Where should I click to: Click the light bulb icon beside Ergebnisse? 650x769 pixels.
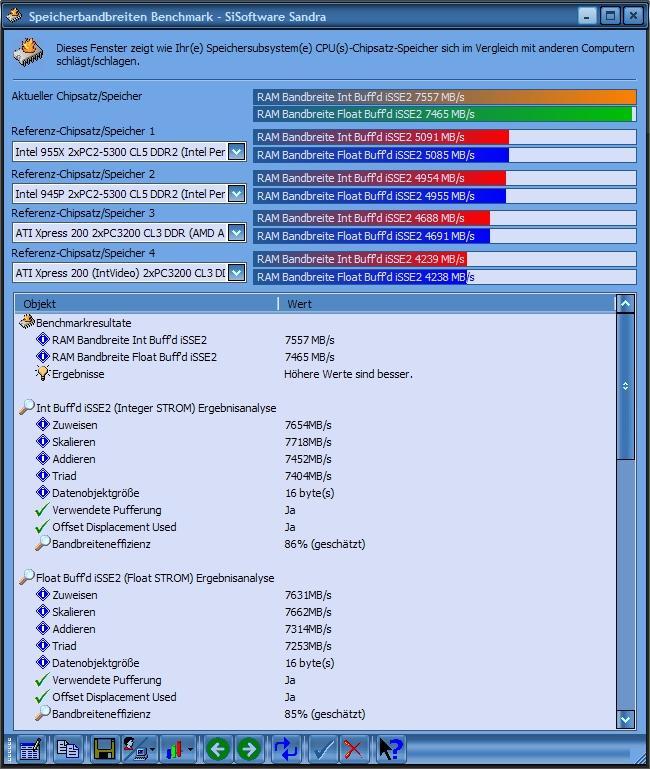coord(43,373)
